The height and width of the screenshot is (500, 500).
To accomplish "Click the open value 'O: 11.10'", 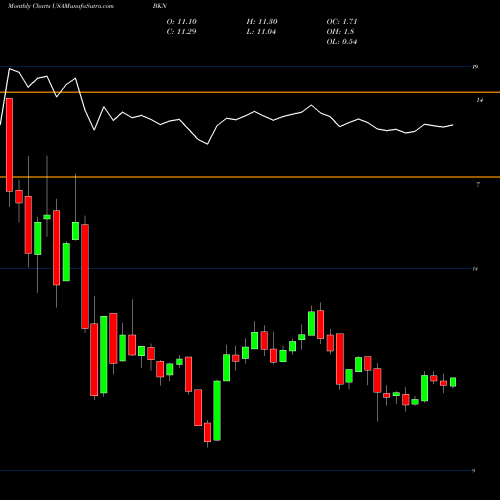I will tap(182, 22).
